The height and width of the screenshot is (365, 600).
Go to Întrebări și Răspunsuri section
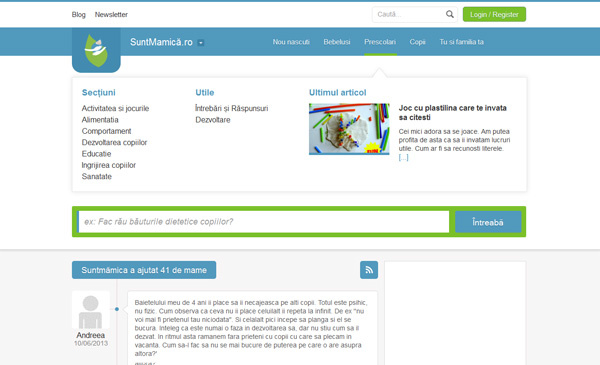232,108
